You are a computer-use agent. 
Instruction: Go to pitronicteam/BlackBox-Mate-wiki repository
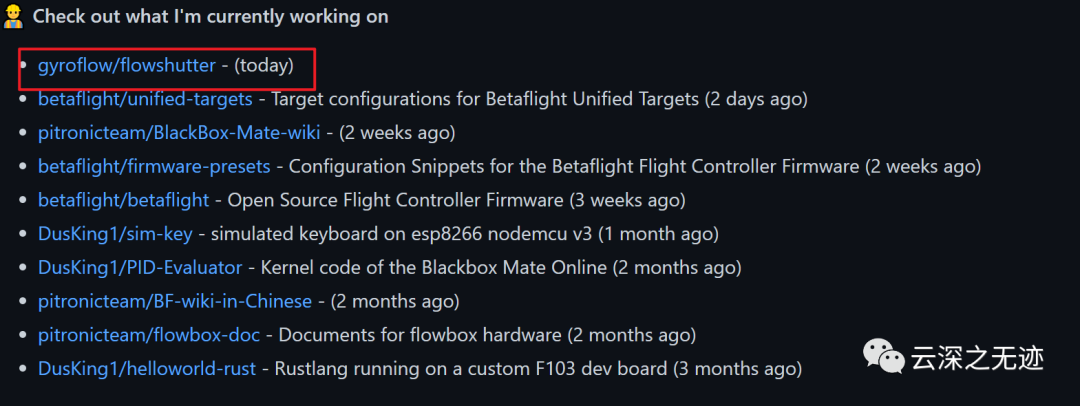coord(179,132)
